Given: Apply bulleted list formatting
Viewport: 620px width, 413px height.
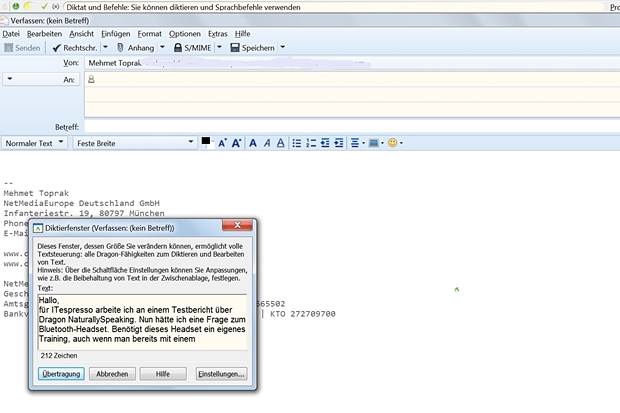Looking at the screenshot, I should (297, 143).
